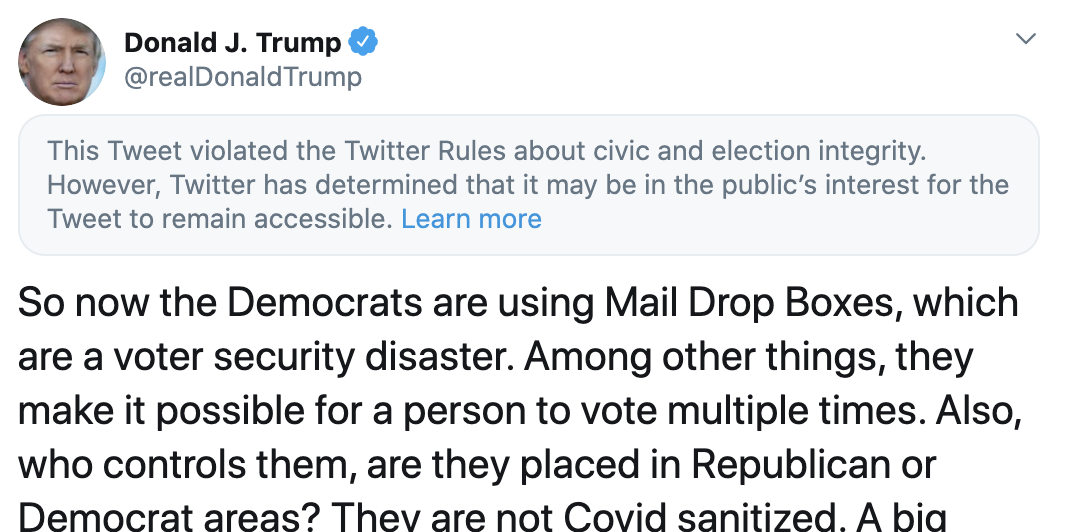This screenshot has width=1065, height=532.
Task: Click the word "Republican" in the tweet body
Action: click(791, 465)
